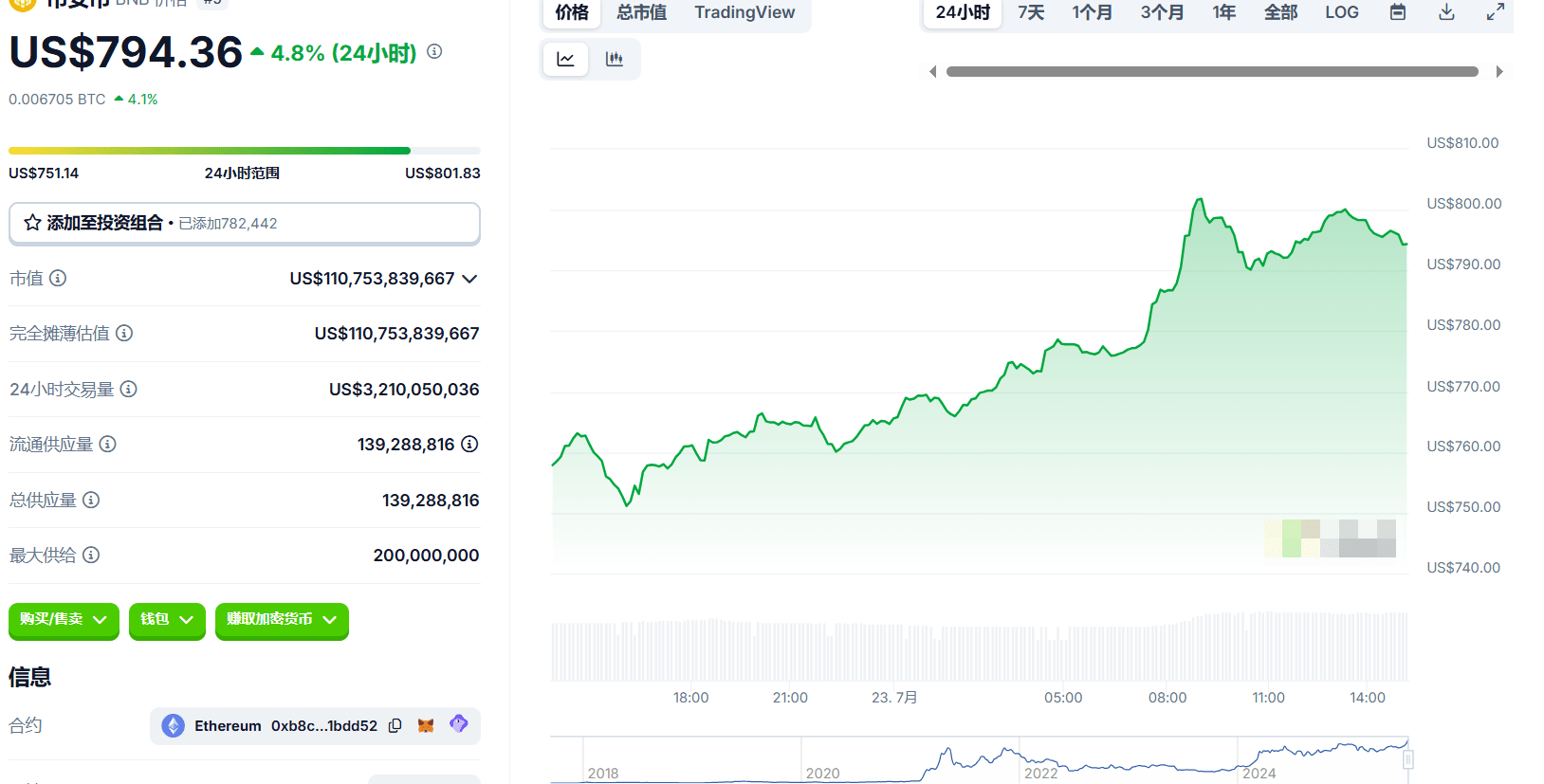Screen dimensions: 1544x784
Task: Open the 购买/售卖 dropdown
Action: (64, 620)
